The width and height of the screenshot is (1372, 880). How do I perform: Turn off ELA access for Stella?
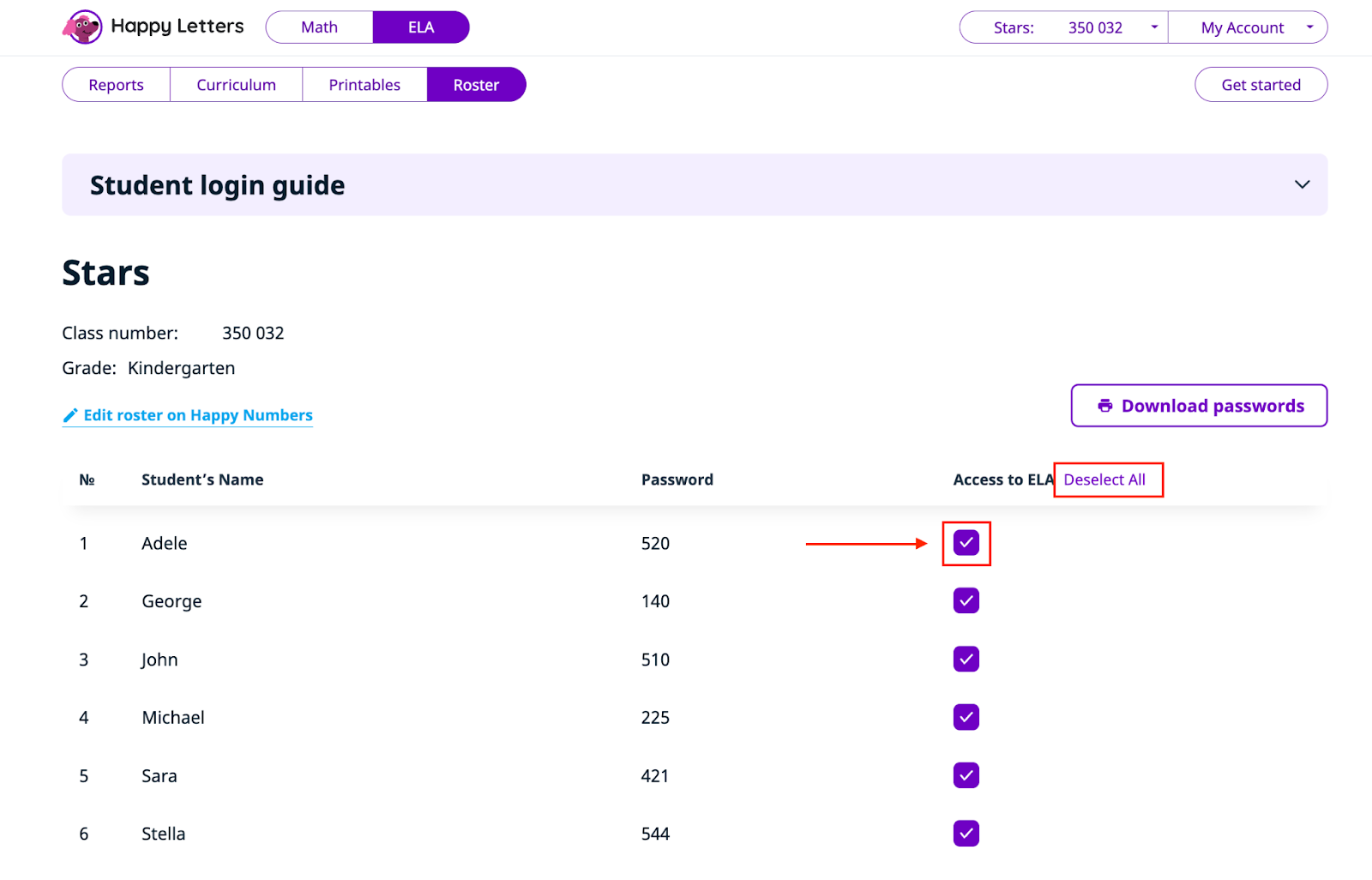[966, 834]
